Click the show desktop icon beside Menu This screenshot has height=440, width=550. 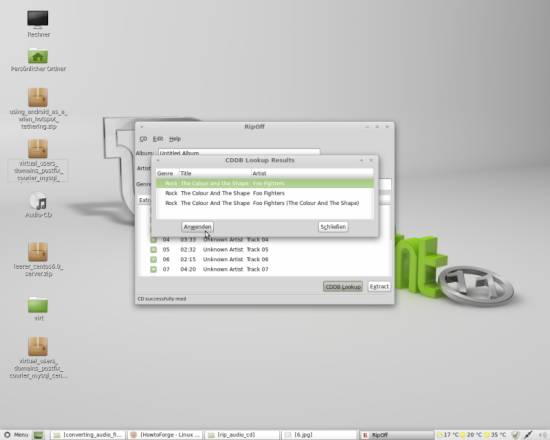39,435
